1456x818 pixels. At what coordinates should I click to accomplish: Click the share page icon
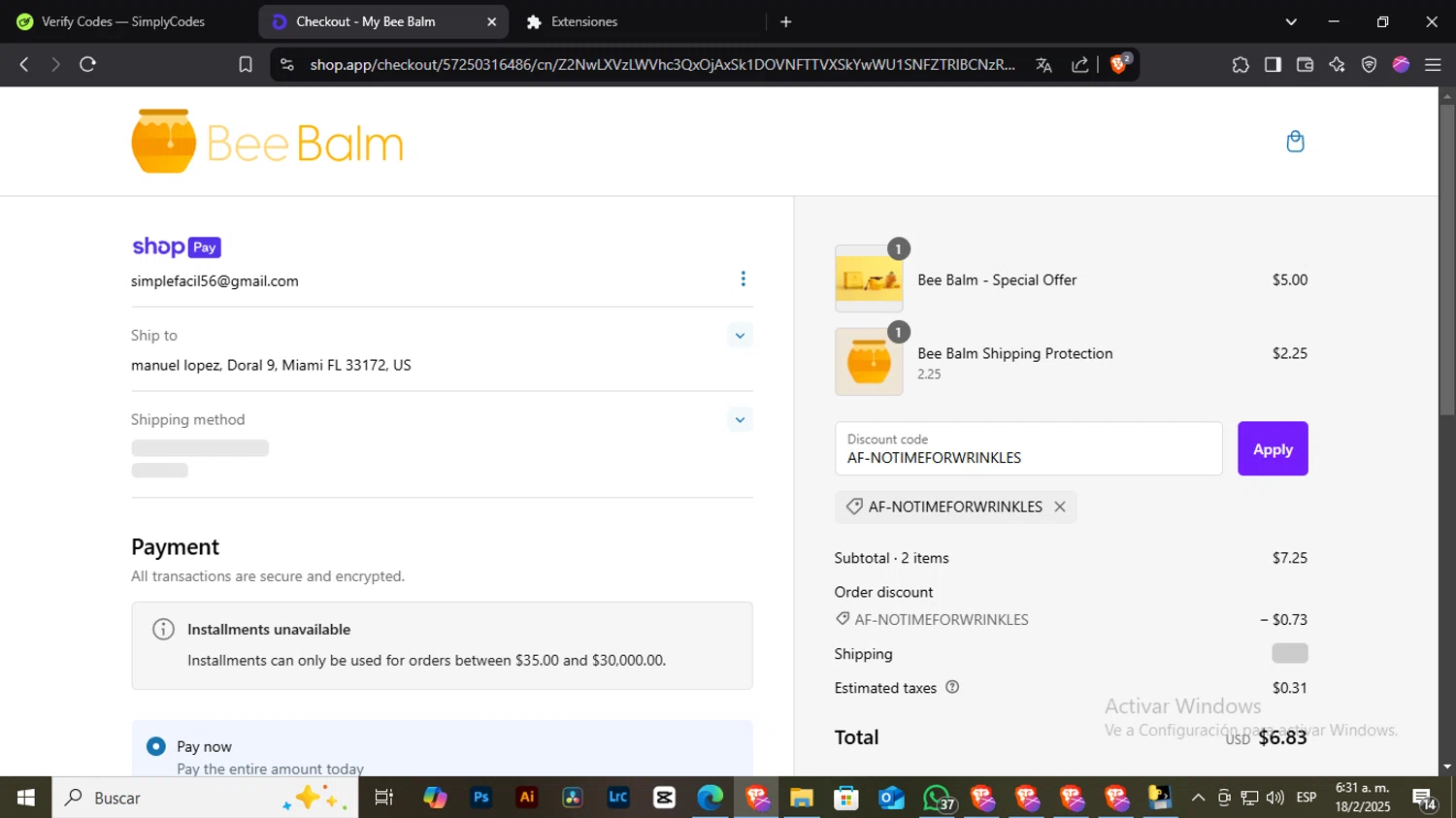pos(1079,65)
